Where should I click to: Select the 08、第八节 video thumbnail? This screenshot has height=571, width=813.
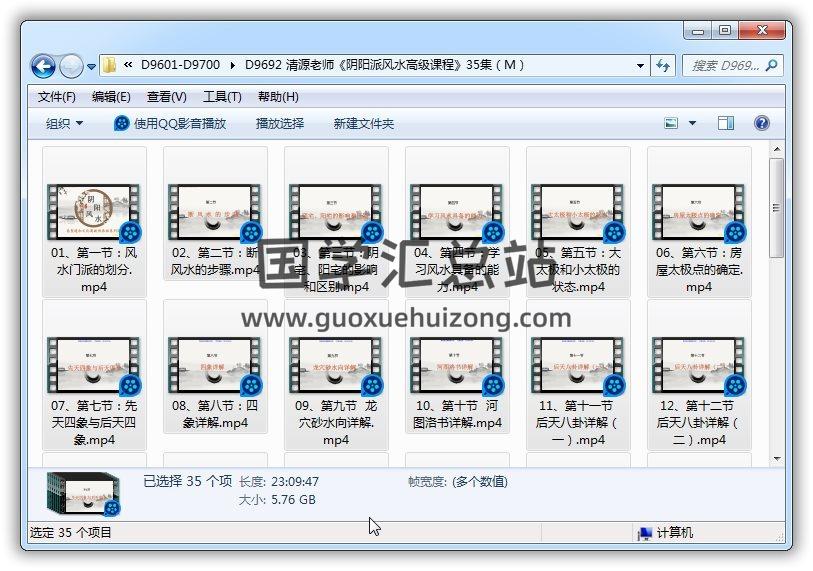click(x=215, y=365)
